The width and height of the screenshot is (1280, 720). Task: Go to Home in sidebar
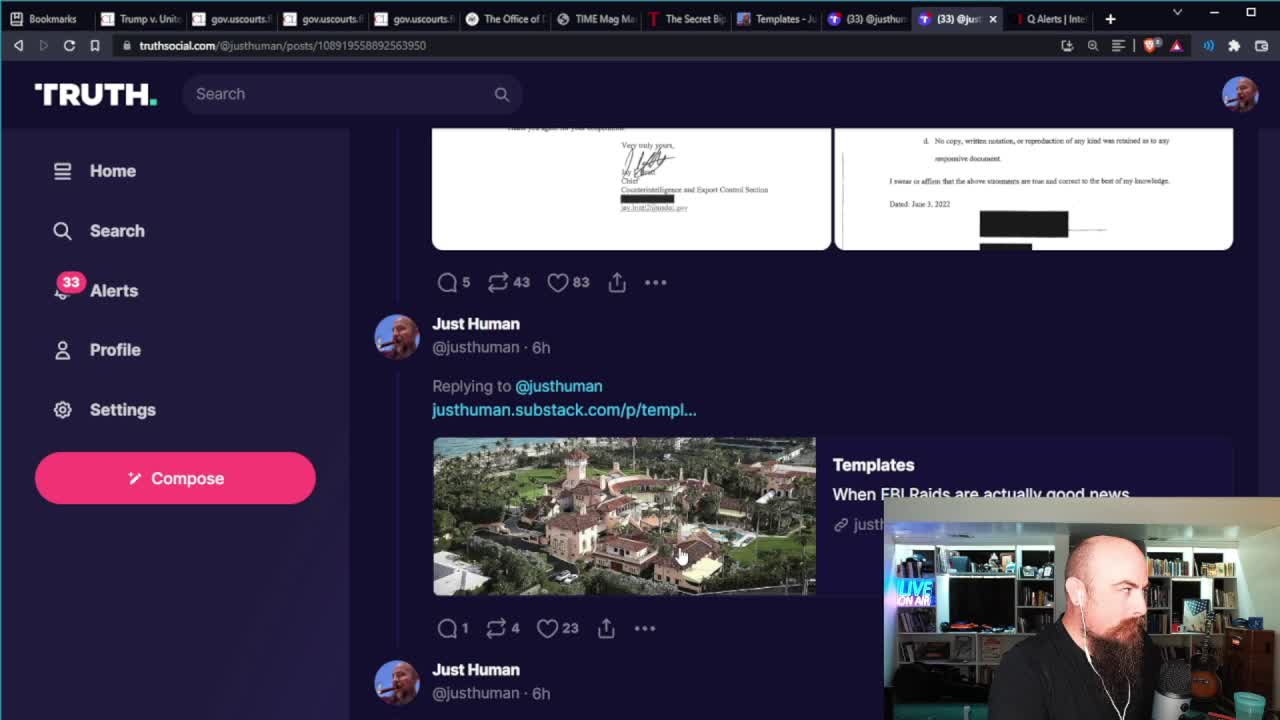[x=113, y=171]
